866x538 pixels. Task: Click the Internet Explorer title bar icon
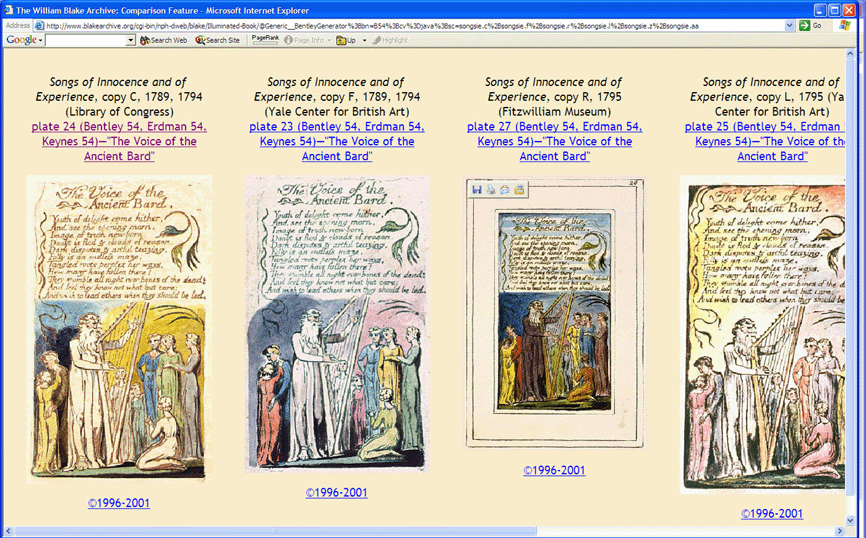9,10
